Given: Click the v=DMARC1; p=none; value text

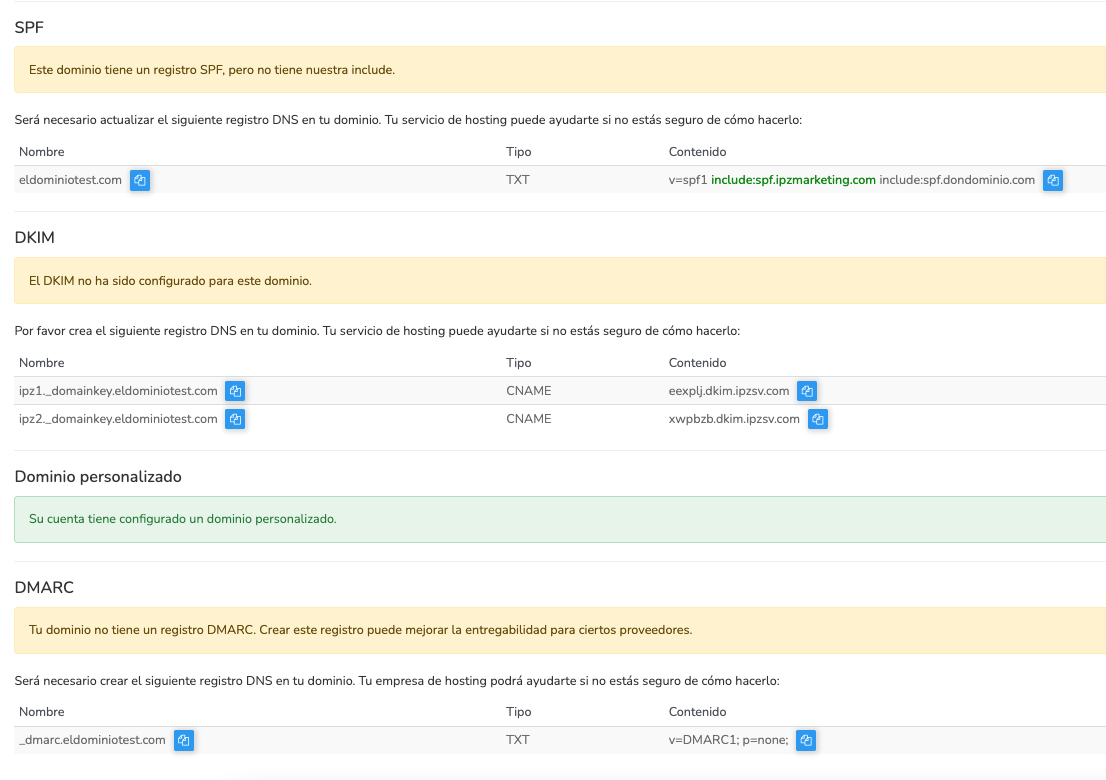Looking at the screenshot, I should [728, 740].
